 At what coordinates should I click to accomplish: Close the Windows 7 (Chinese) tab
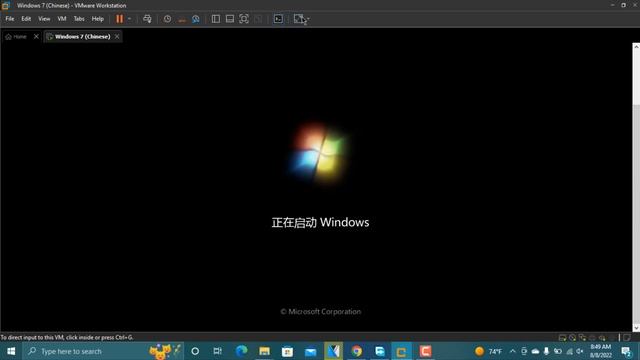click(117, 37)
